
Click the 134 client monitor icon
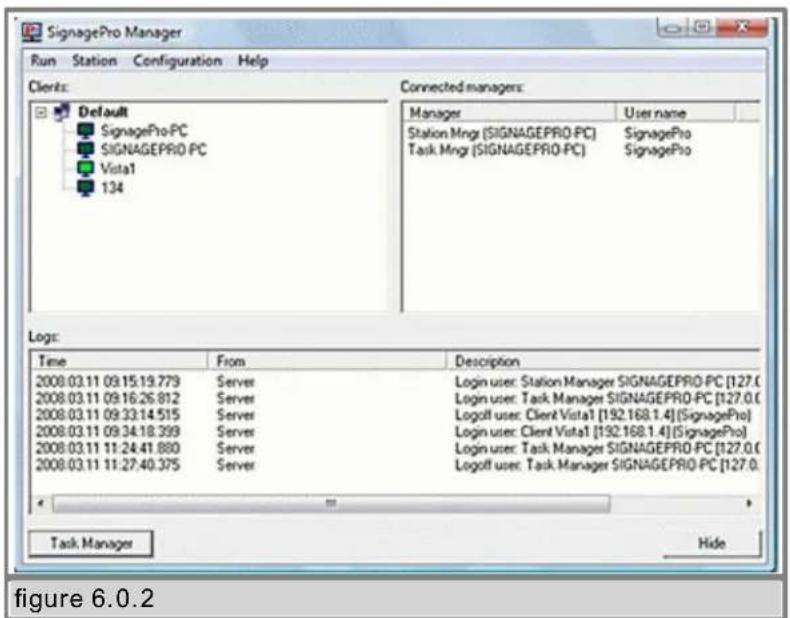86,187
